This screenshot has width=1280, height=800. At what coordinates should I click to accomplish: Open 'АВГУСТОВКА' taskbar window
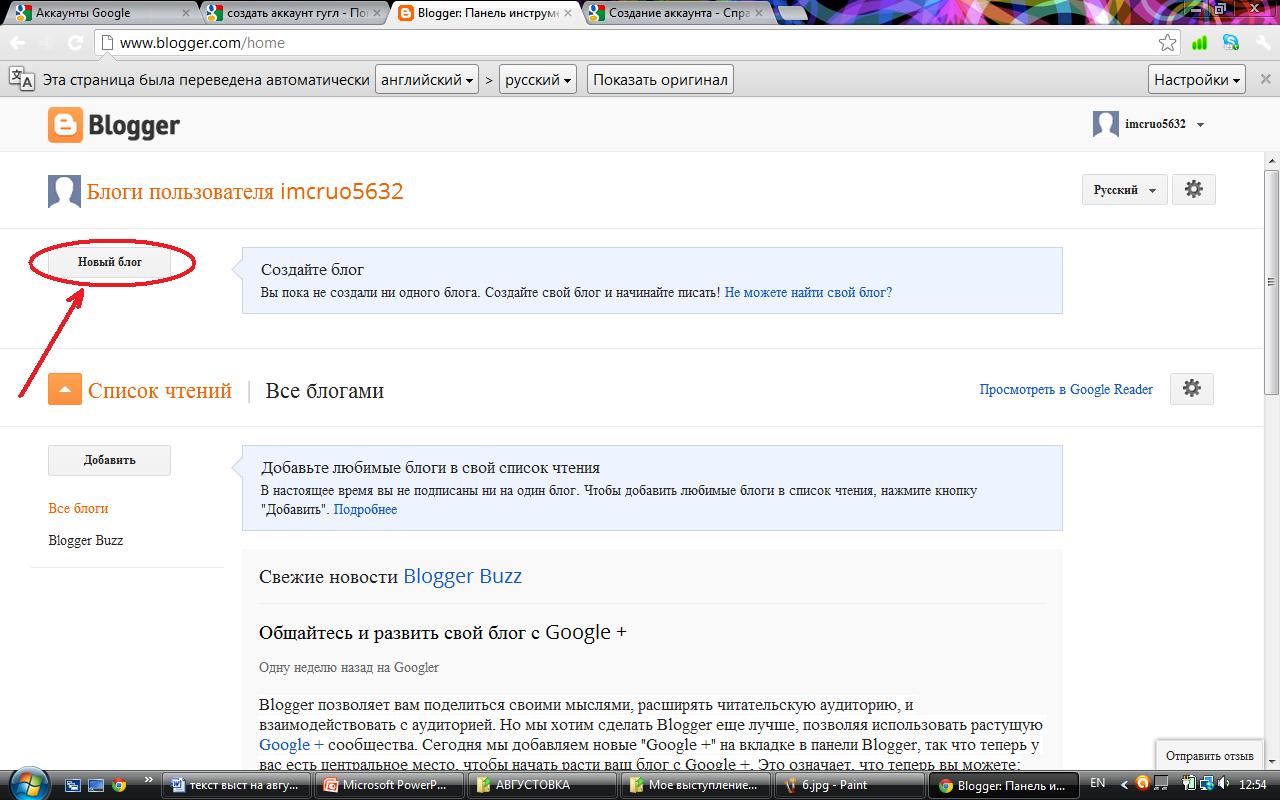tap(542, 785)
